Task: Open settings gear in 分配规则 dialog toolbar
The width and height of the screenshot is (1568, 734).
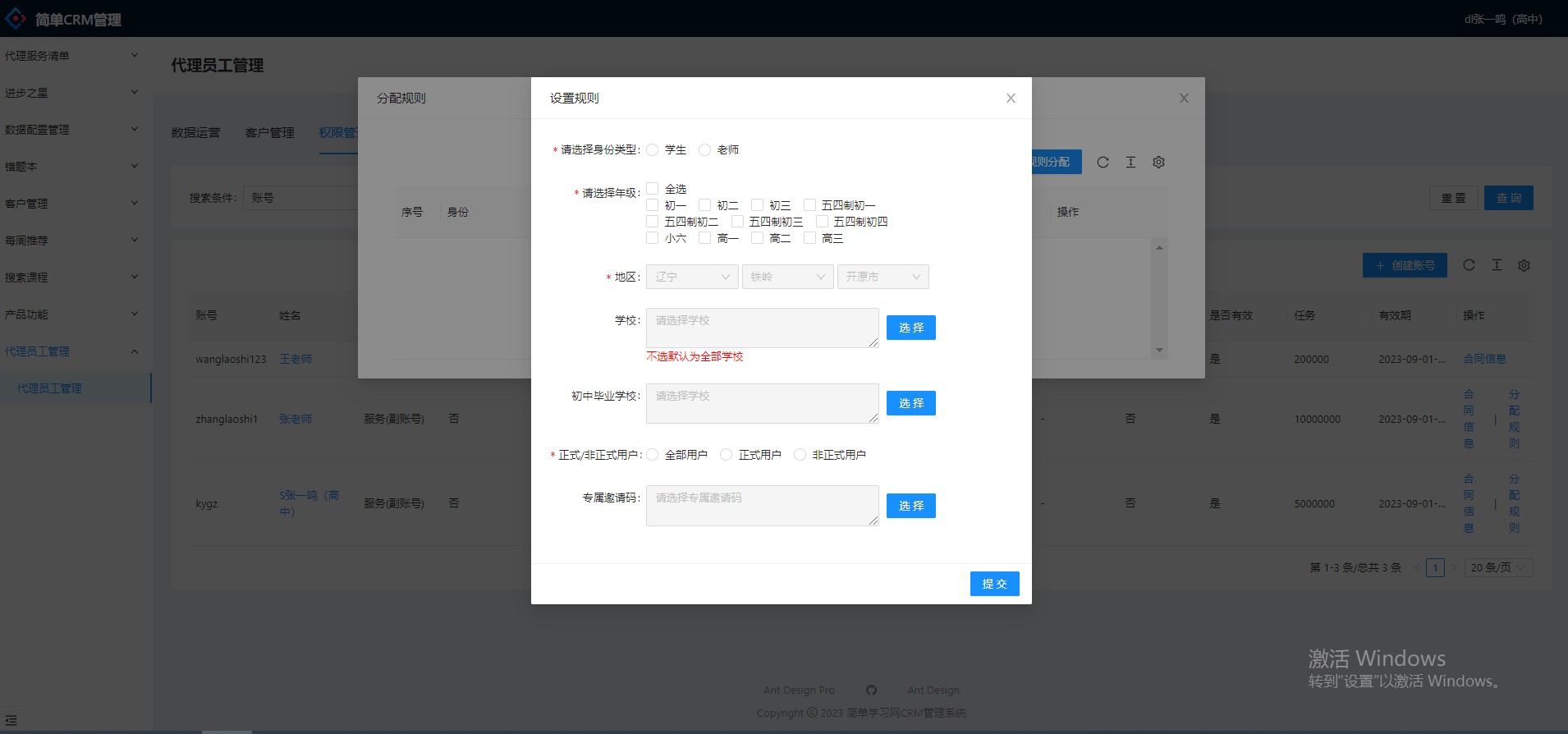Action: coord(1158,163)
